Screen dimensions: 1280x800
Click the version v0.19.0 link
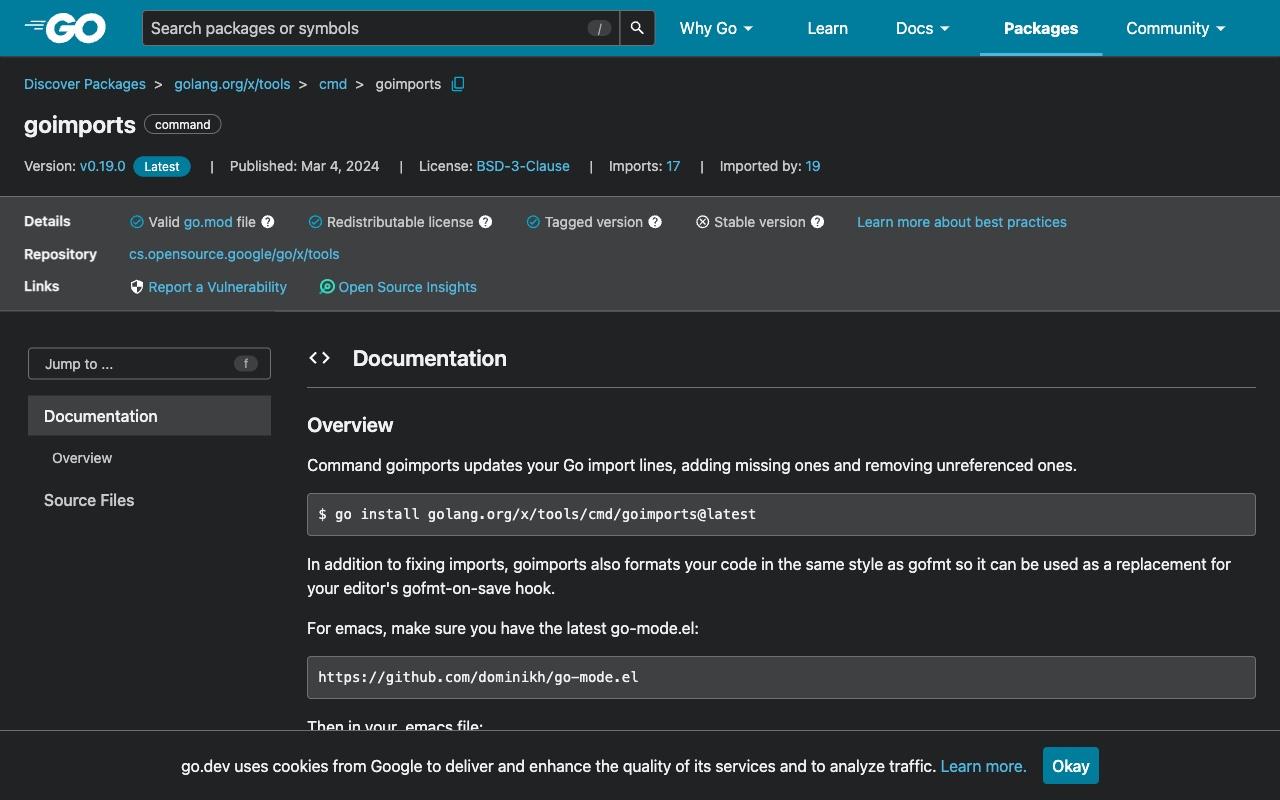click(103, 166)
